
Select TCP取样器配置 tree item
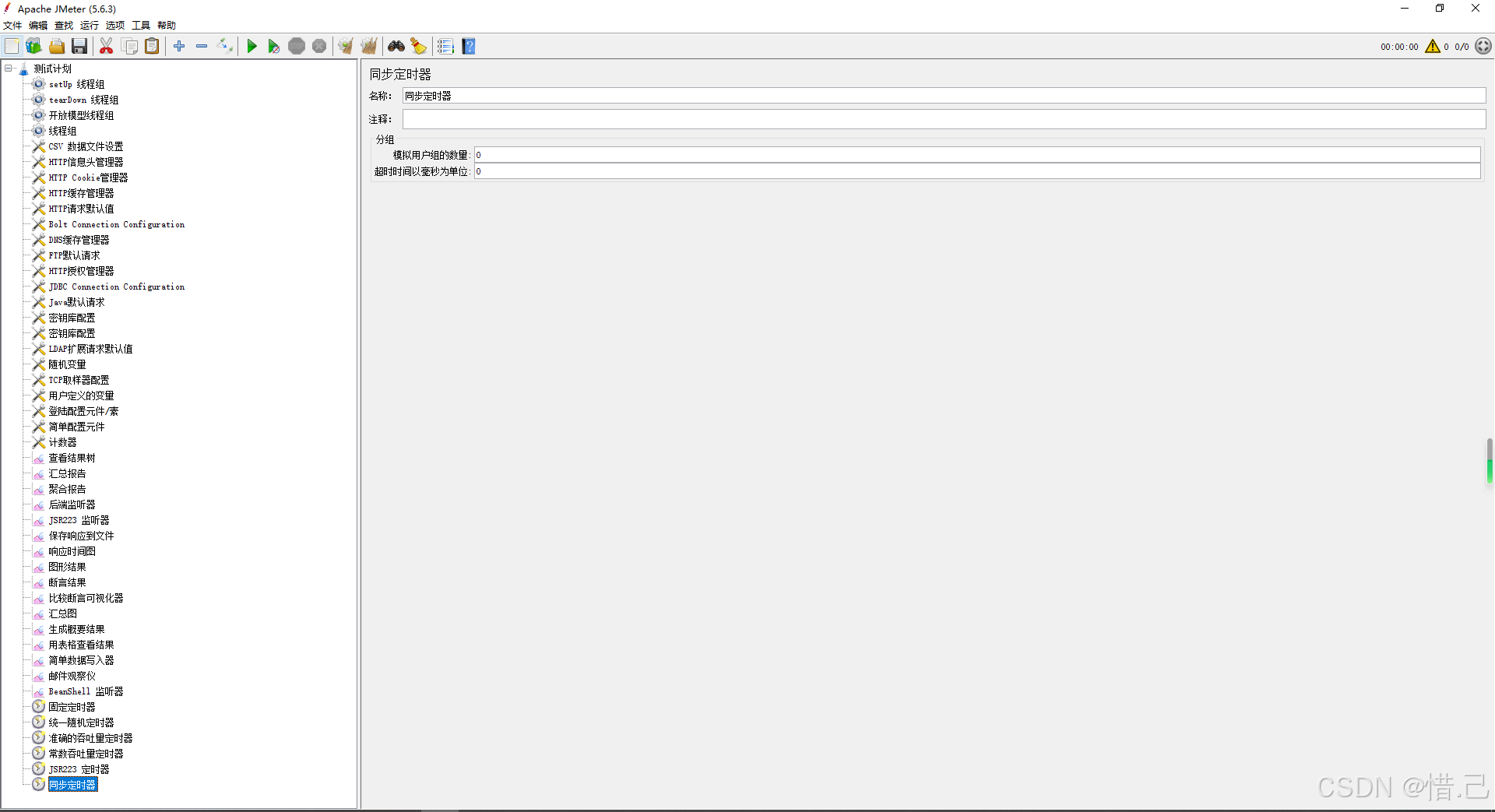click(79, 380)
